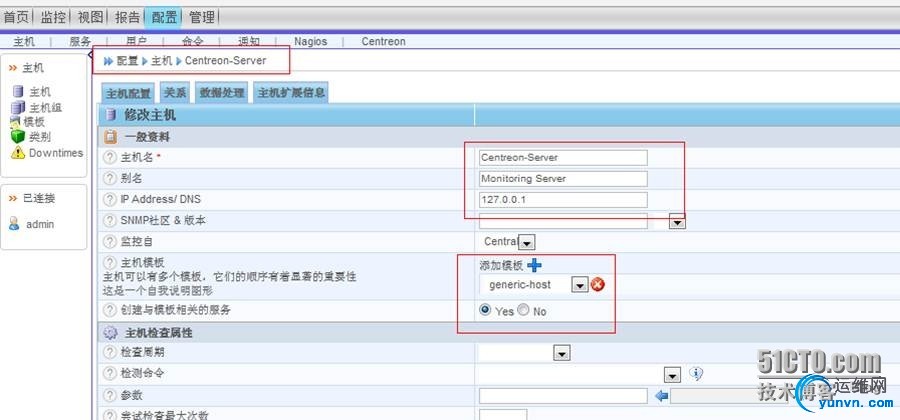
Task: Open the 管理 top menu
Action: pos(201,17)
